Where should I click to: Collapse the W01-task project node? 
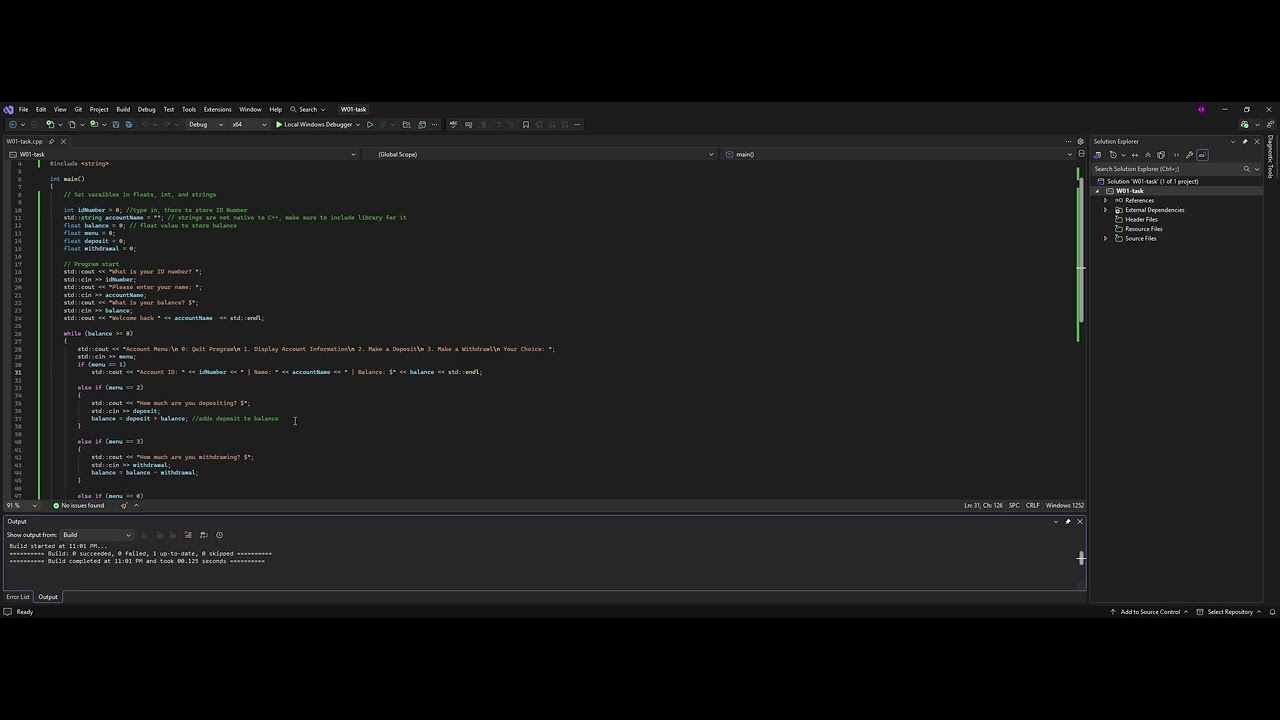[1098, 191]
